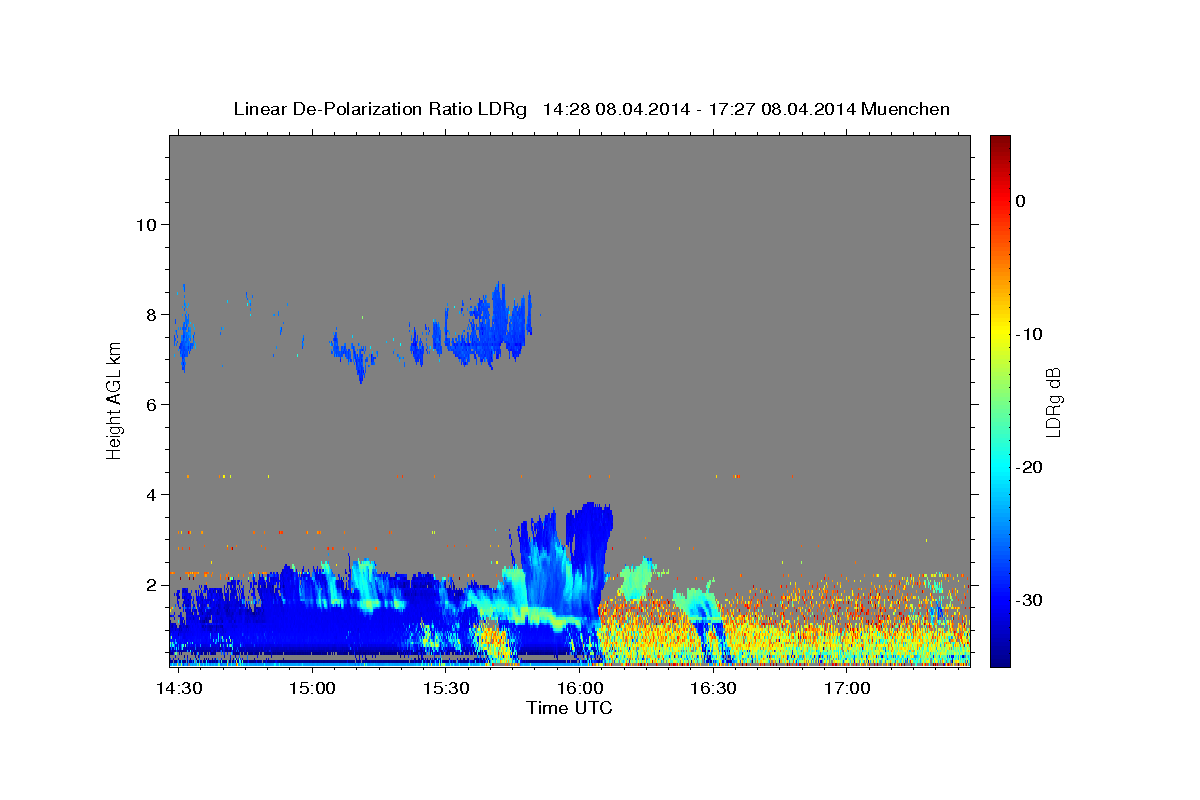Click the 16:30 time tick label
Viewport: 1200px width, 800px height.
pyautogui.click(x=713, y=688)
